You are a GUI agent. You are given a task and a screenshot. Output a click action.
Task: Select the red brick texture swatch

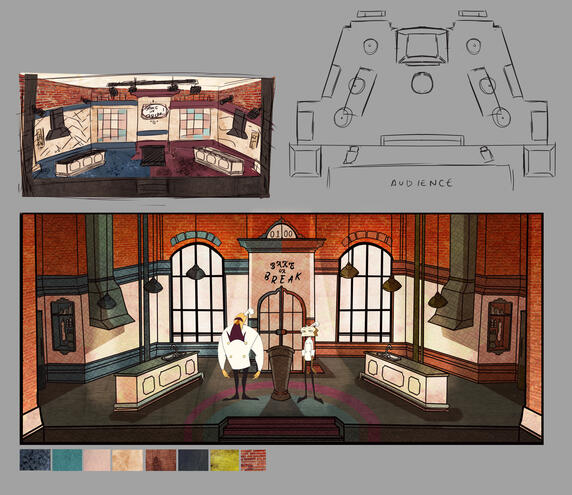254,460
